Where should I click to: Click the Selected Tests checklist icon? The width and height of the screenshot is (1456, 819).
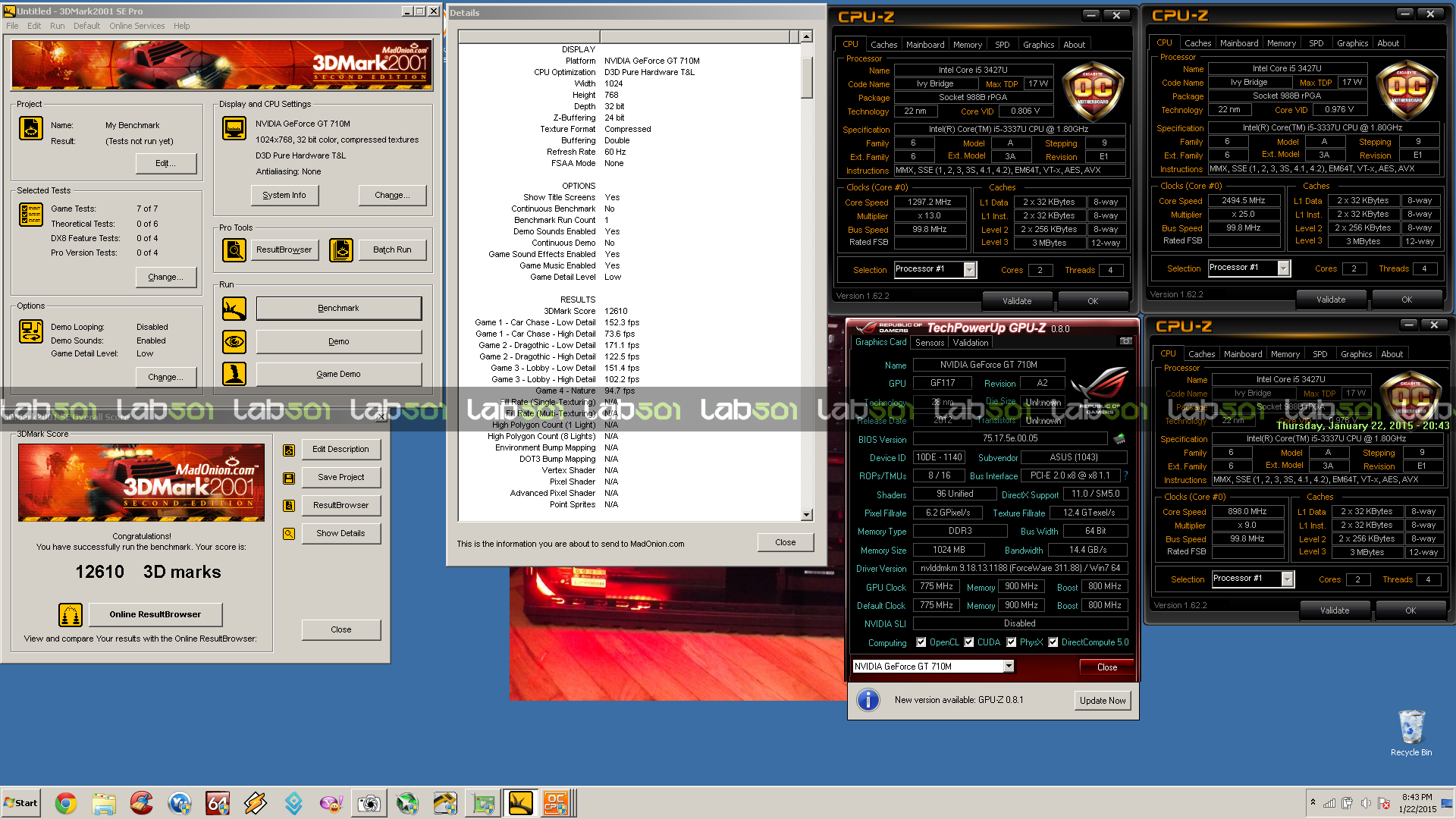tap(31, 215)
